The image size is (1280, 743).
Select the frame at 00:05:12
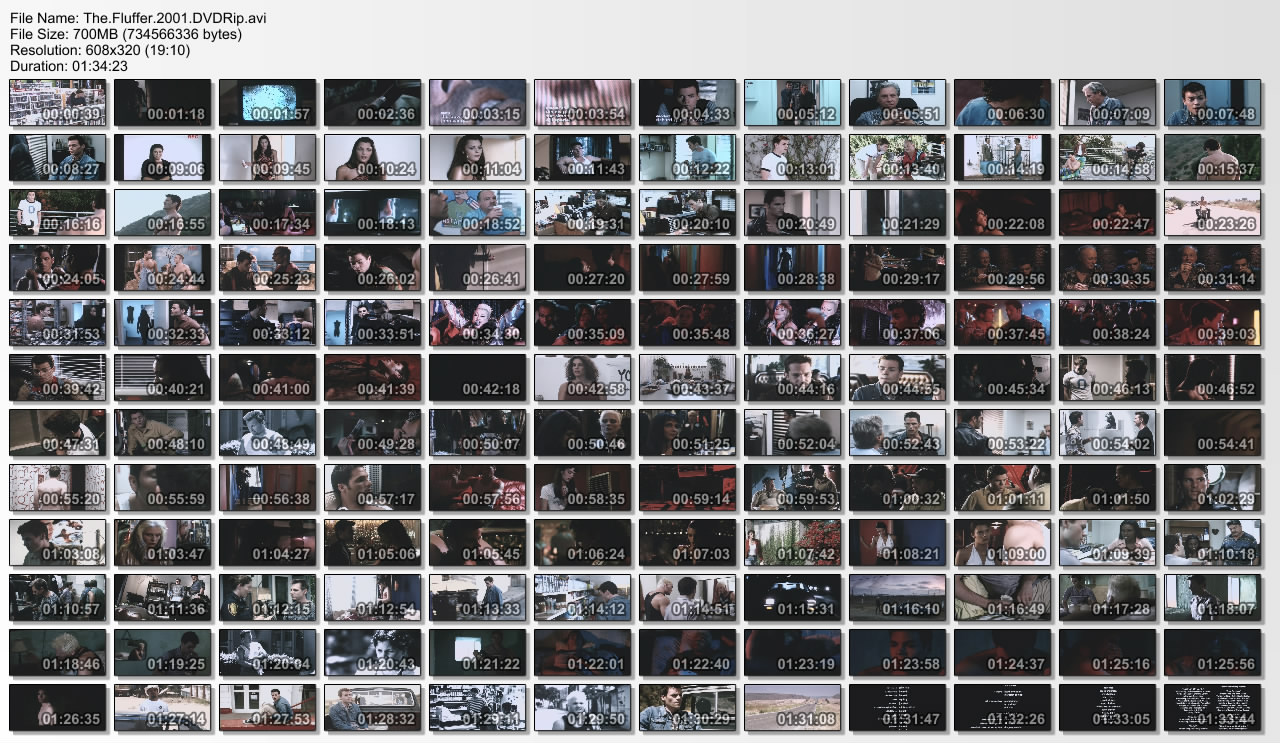(x=792, y=103)
